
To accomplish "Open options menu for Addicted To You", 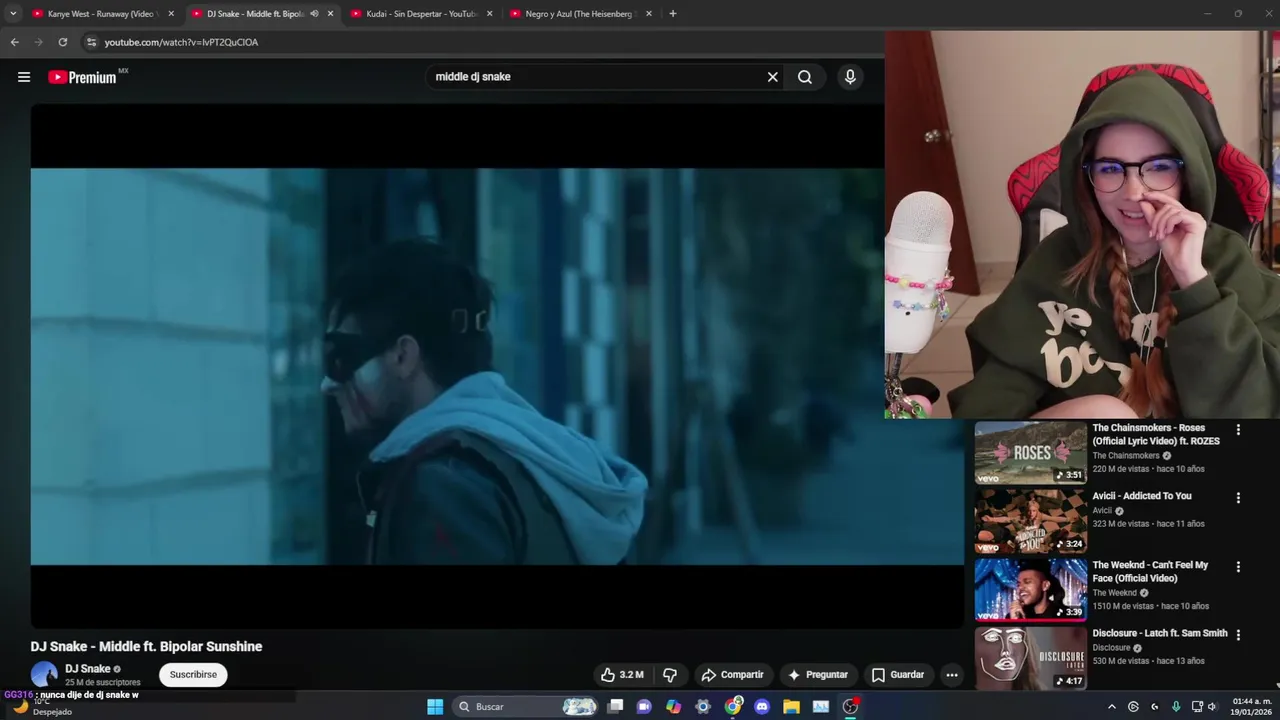I will click(1238, 498).
